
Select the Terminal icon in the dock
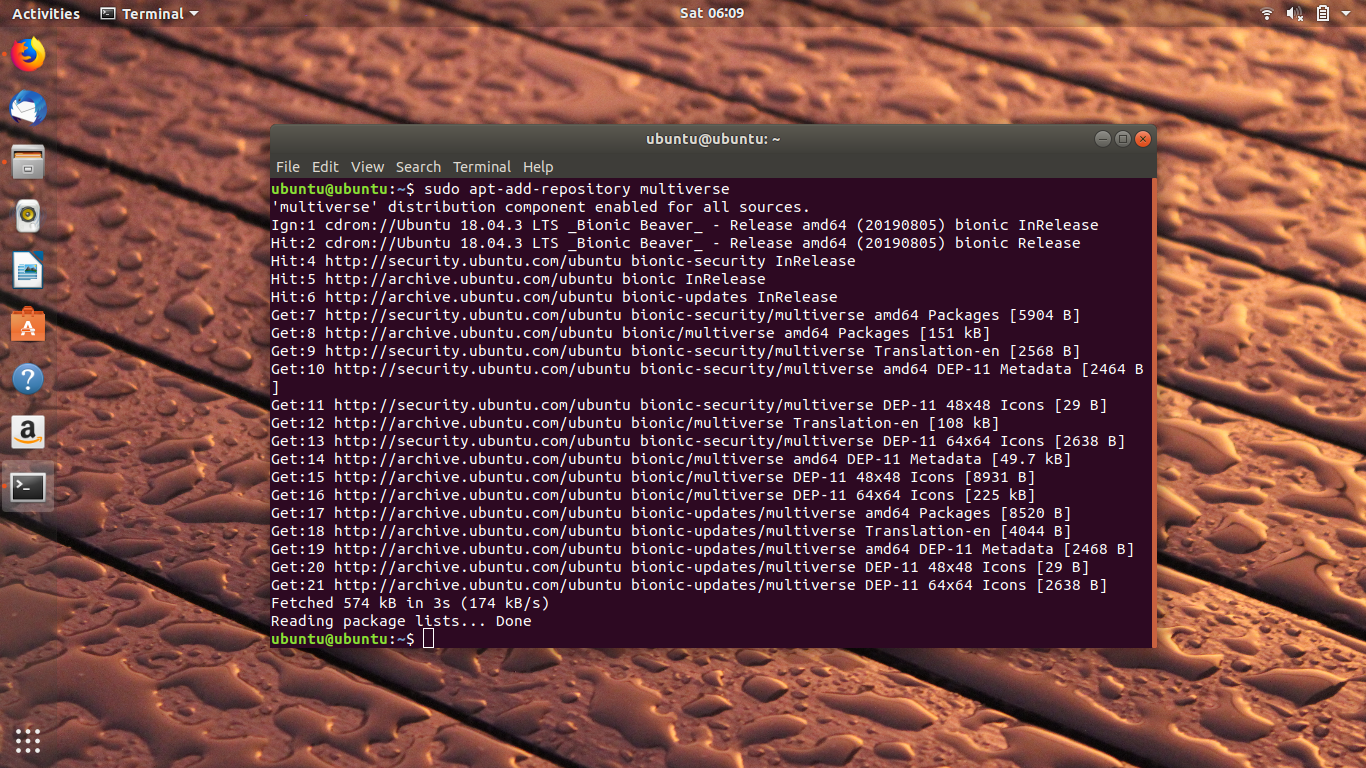[27, 487]
